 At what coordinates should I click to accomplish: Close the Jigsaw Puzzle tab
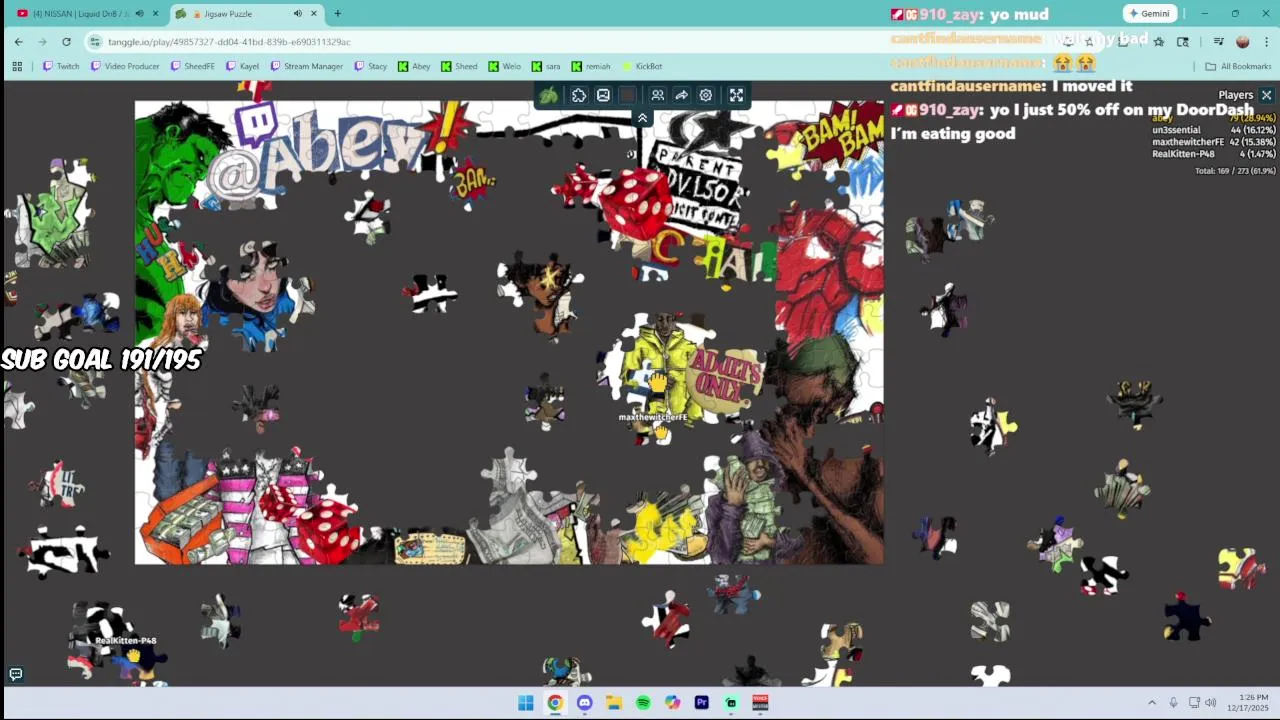coord(315,14)
